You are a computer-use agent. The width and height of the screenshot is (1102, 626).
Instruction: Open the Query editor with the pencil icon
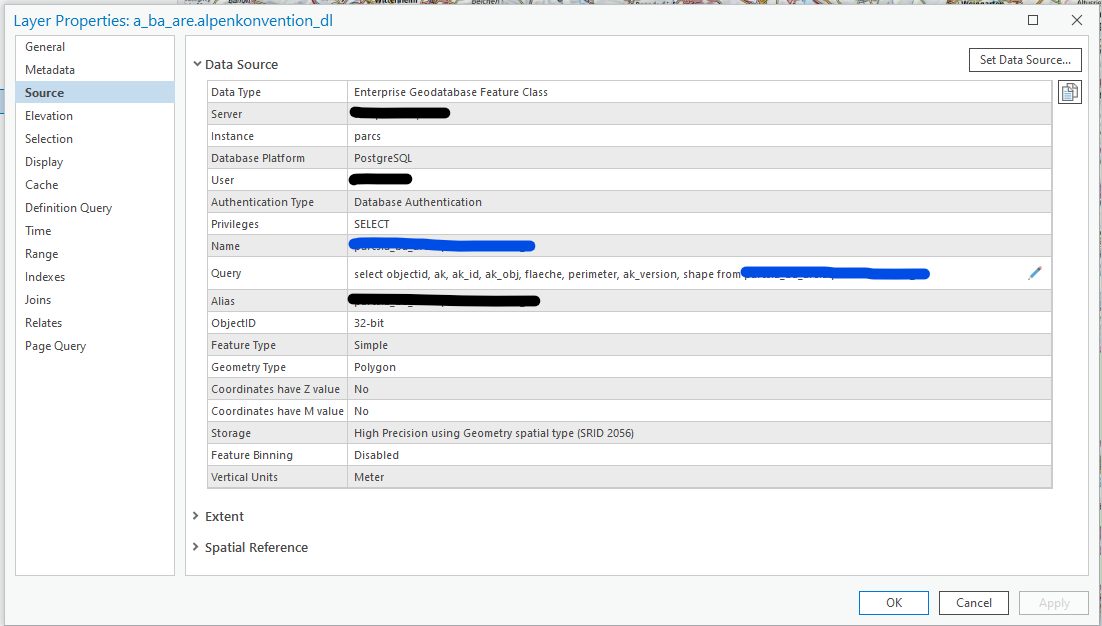pyautogui.click(x=1035, y=272)
